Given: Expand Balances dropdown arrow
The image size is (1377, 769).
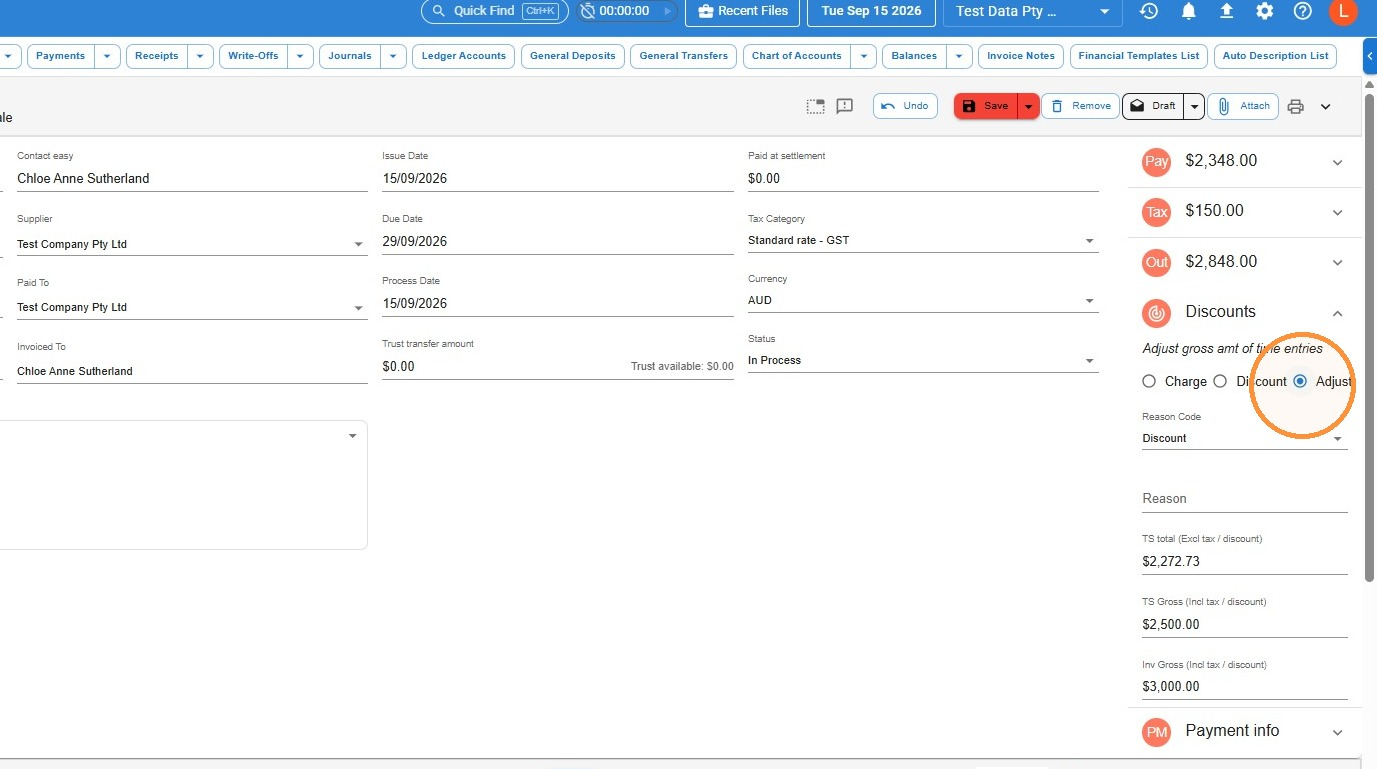Looking at the screenshot, I should point(960,56).
